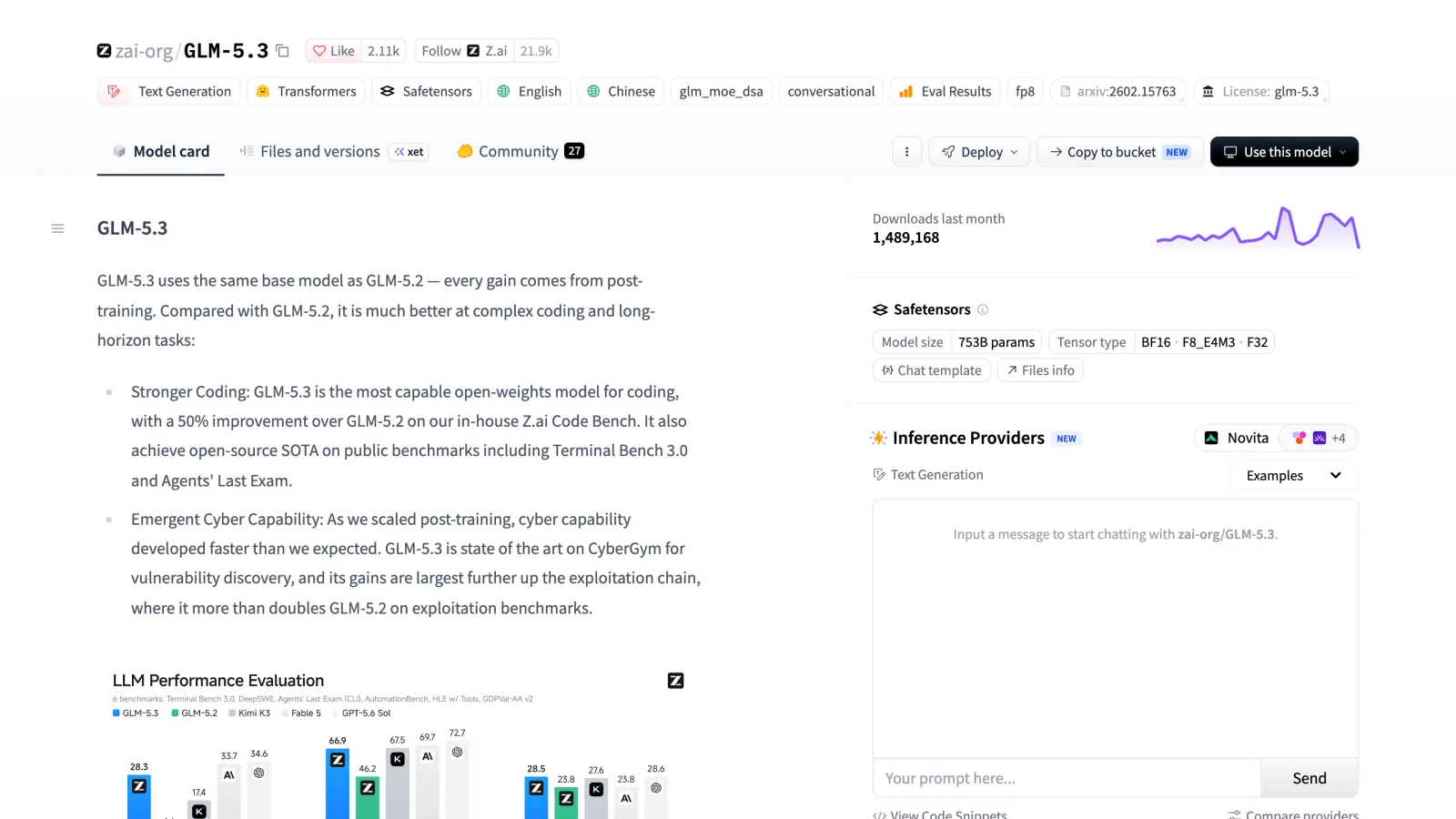
Task: Focus the Your prompt here input field
Action: [1067, 778]
